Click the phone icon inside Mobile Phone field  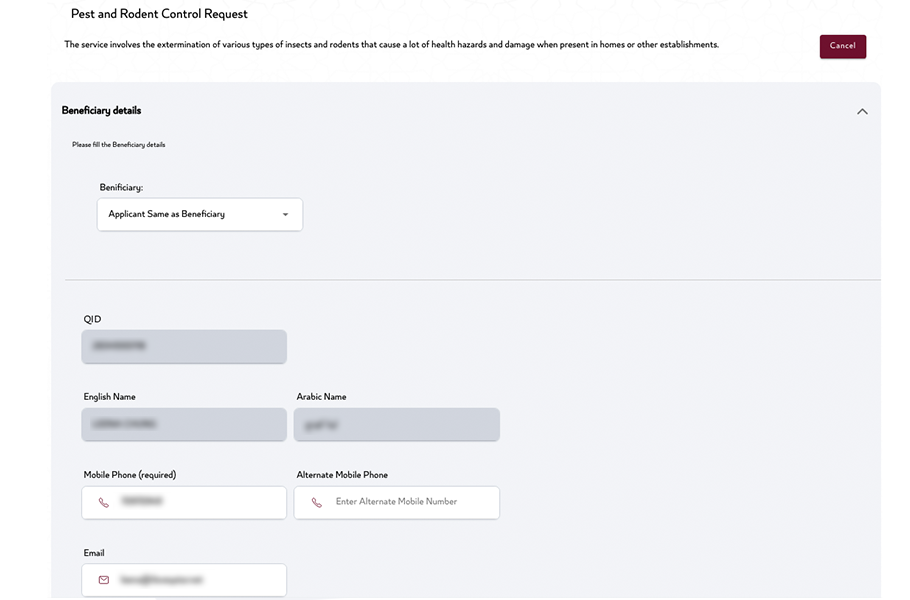coord(101,502)
